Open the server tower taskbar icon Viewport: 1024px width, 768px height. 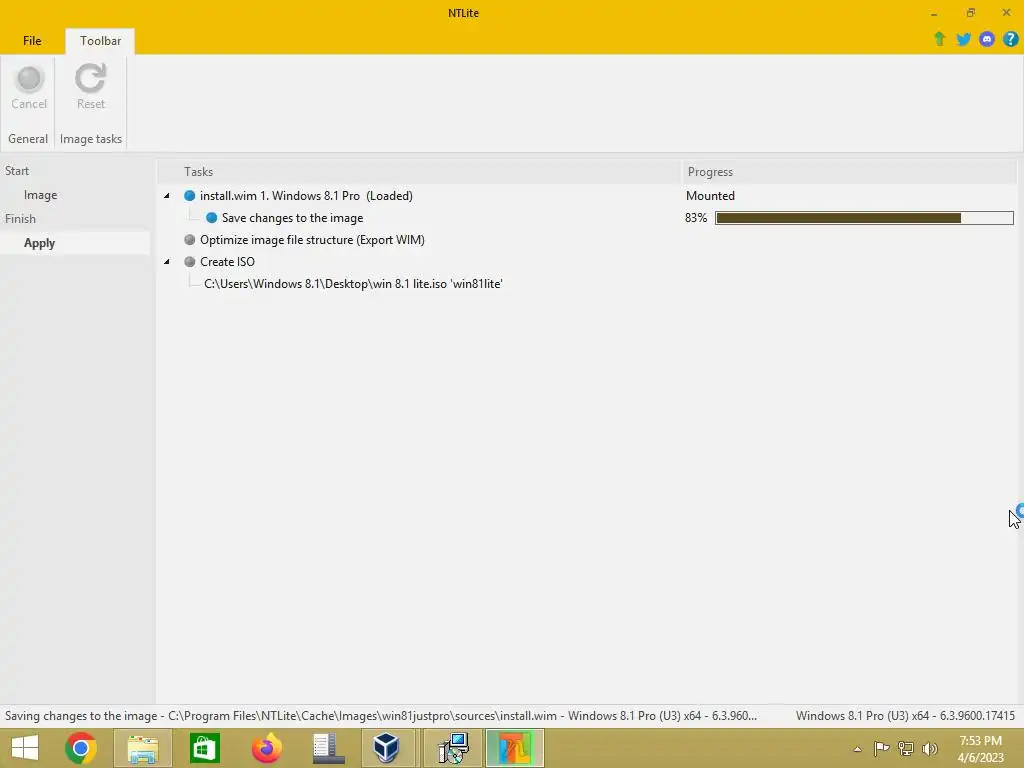pyautogui.click(x=328, y=748)
